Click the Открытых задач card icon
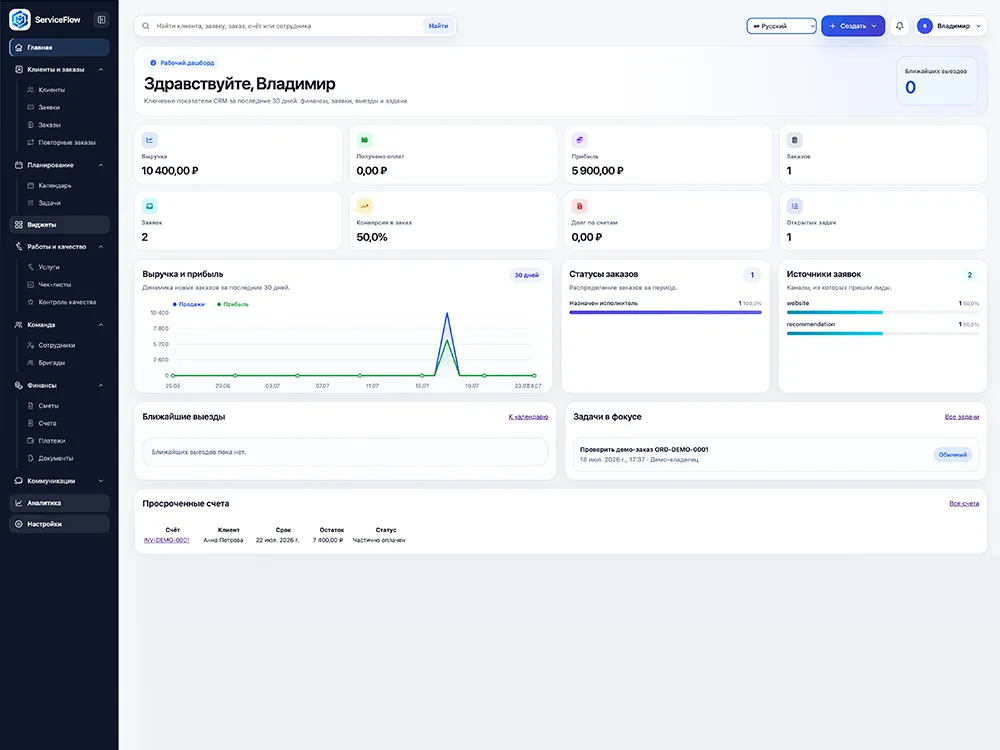This screenshot has width=1000, height=750. point(794,206)
